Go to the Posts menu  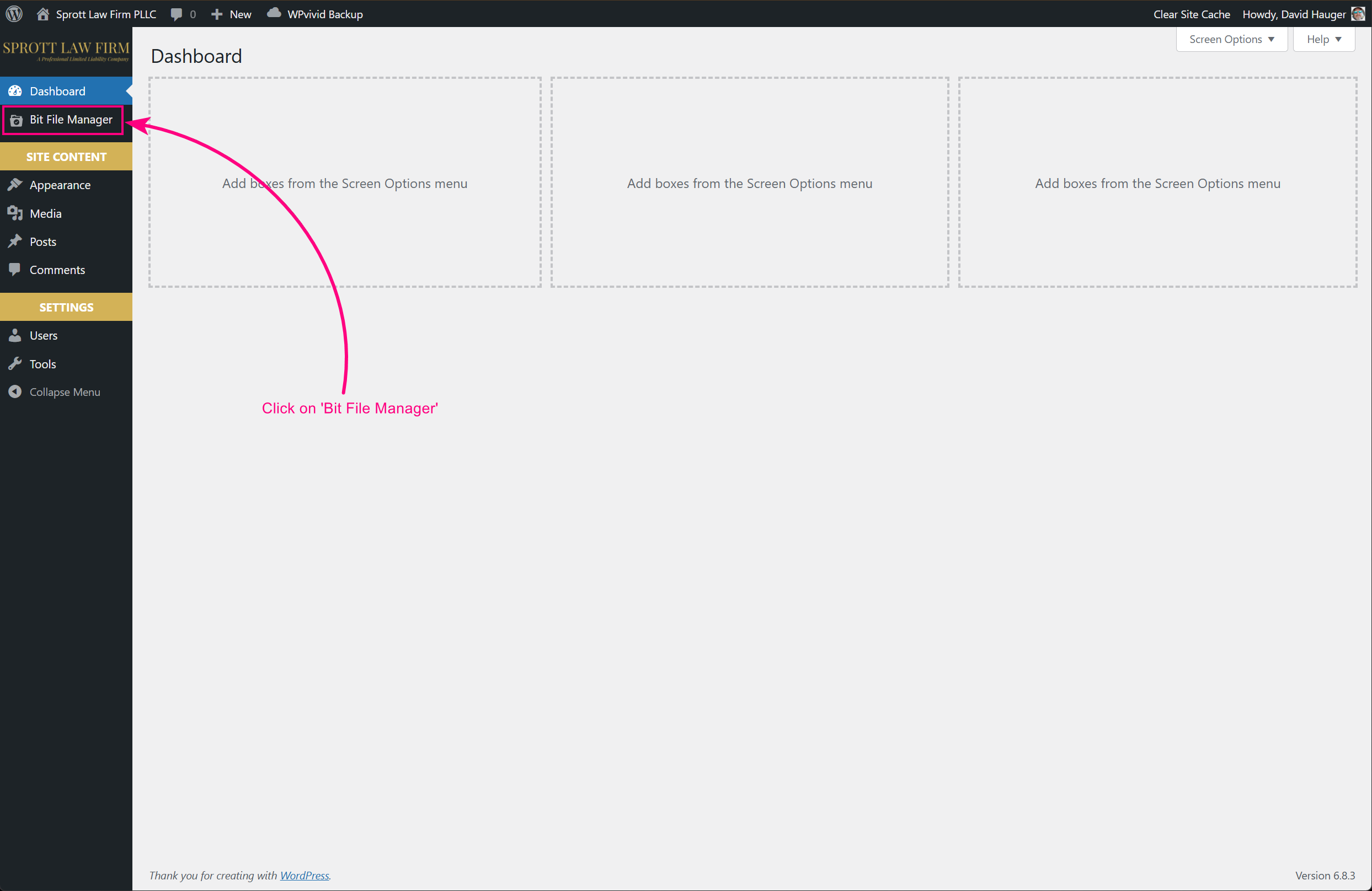43,241
